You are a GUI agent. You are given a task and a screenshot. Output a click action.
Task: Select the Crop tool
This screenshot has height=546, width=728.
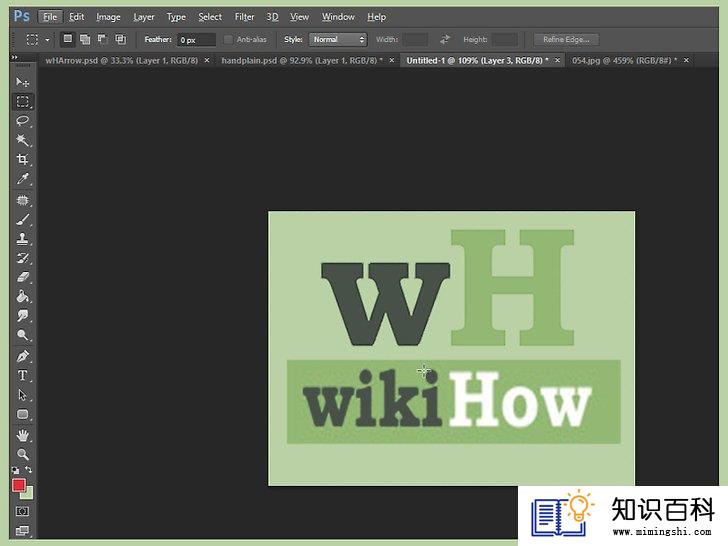pyautogui.click(x=22, y=159)
